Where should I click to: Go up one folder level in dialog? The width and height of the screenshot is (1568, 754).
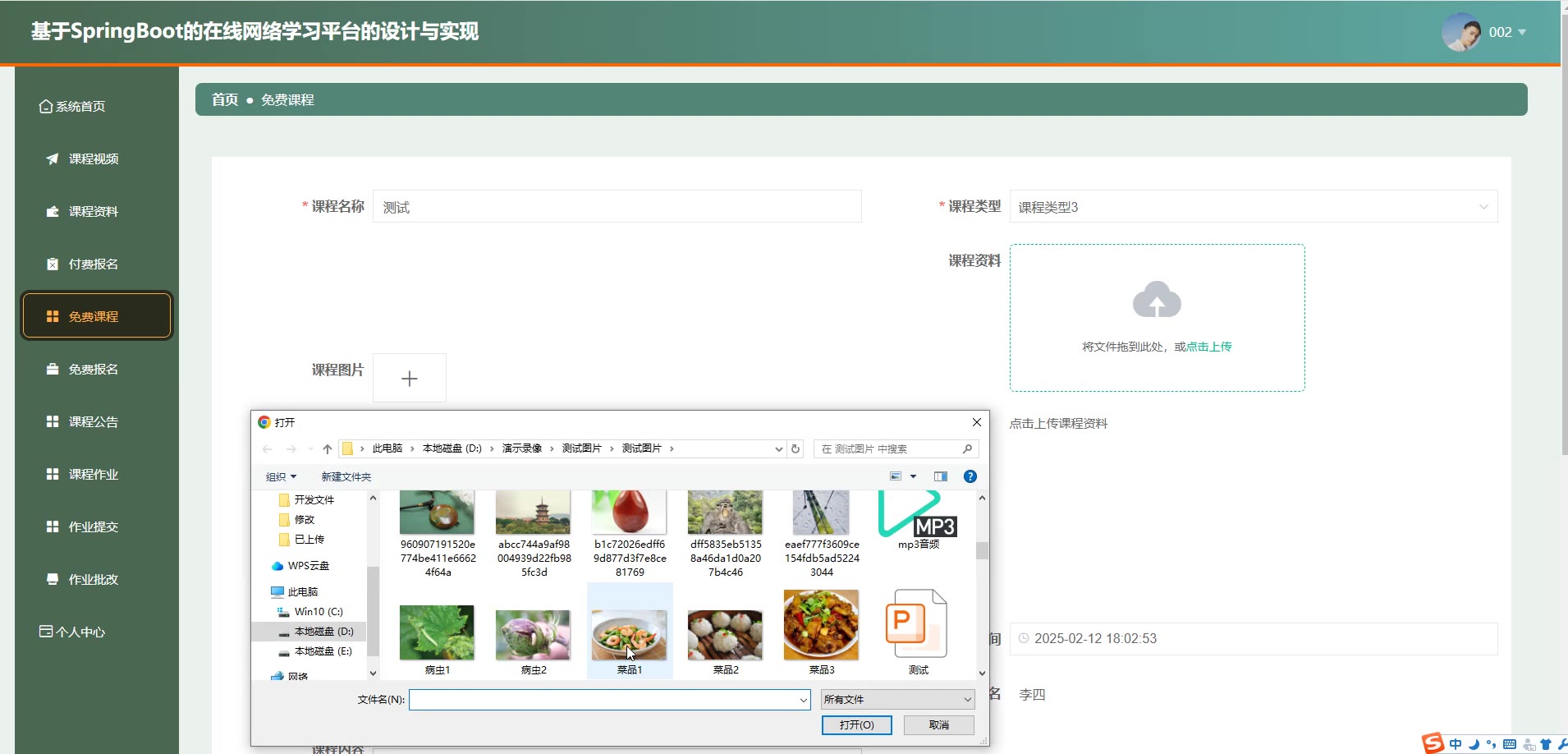coord(328,448)
